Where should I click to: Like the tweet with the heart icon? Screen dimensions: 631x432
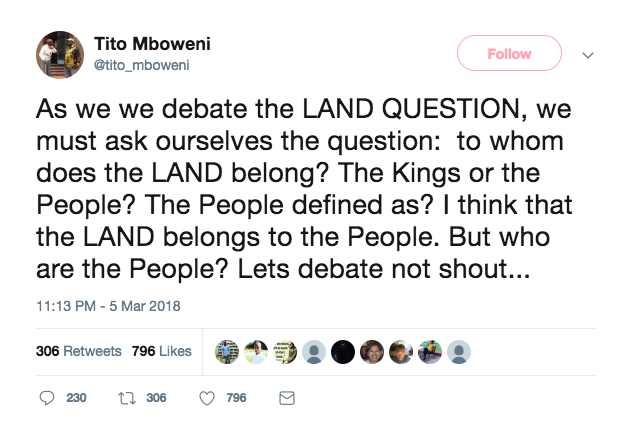click(208, 398)
